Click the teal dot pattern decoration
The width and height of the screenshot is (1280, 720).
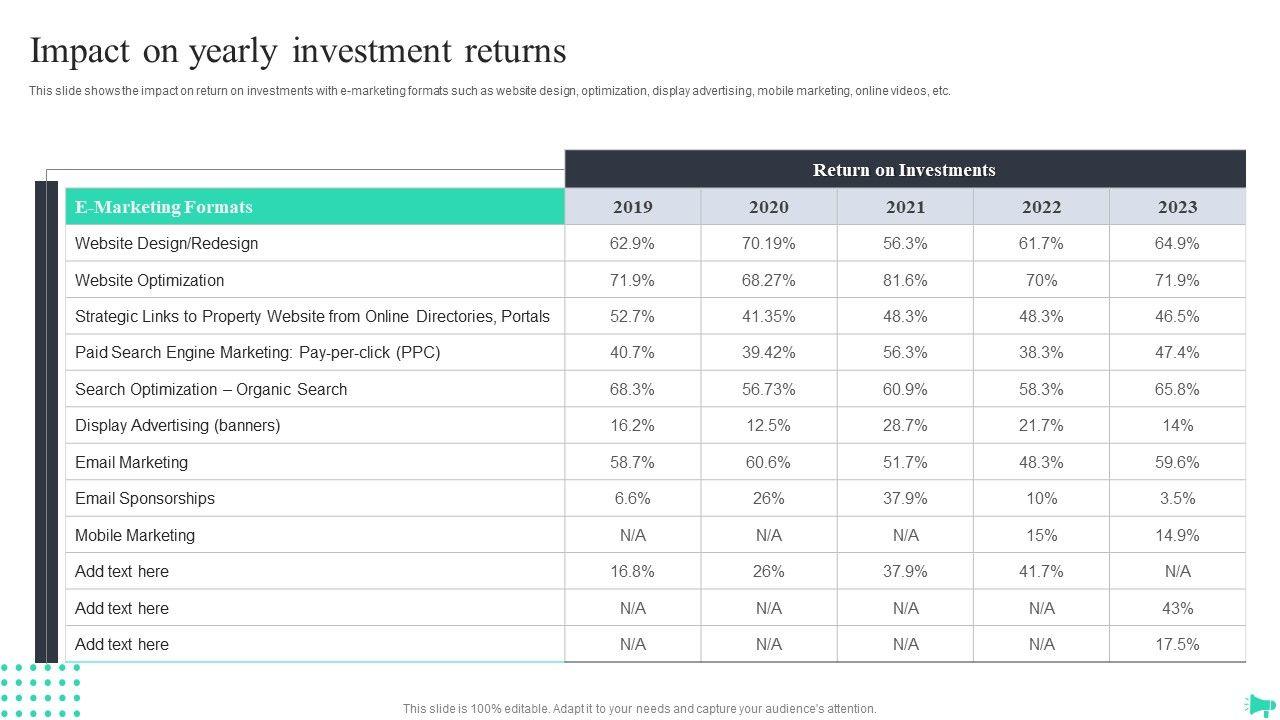41,689
